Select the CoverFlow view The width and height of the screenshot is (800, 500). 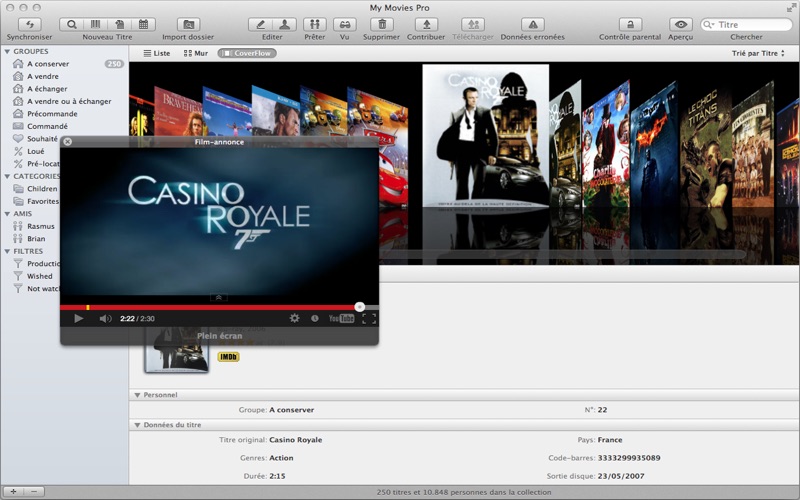tap(247, 53)
